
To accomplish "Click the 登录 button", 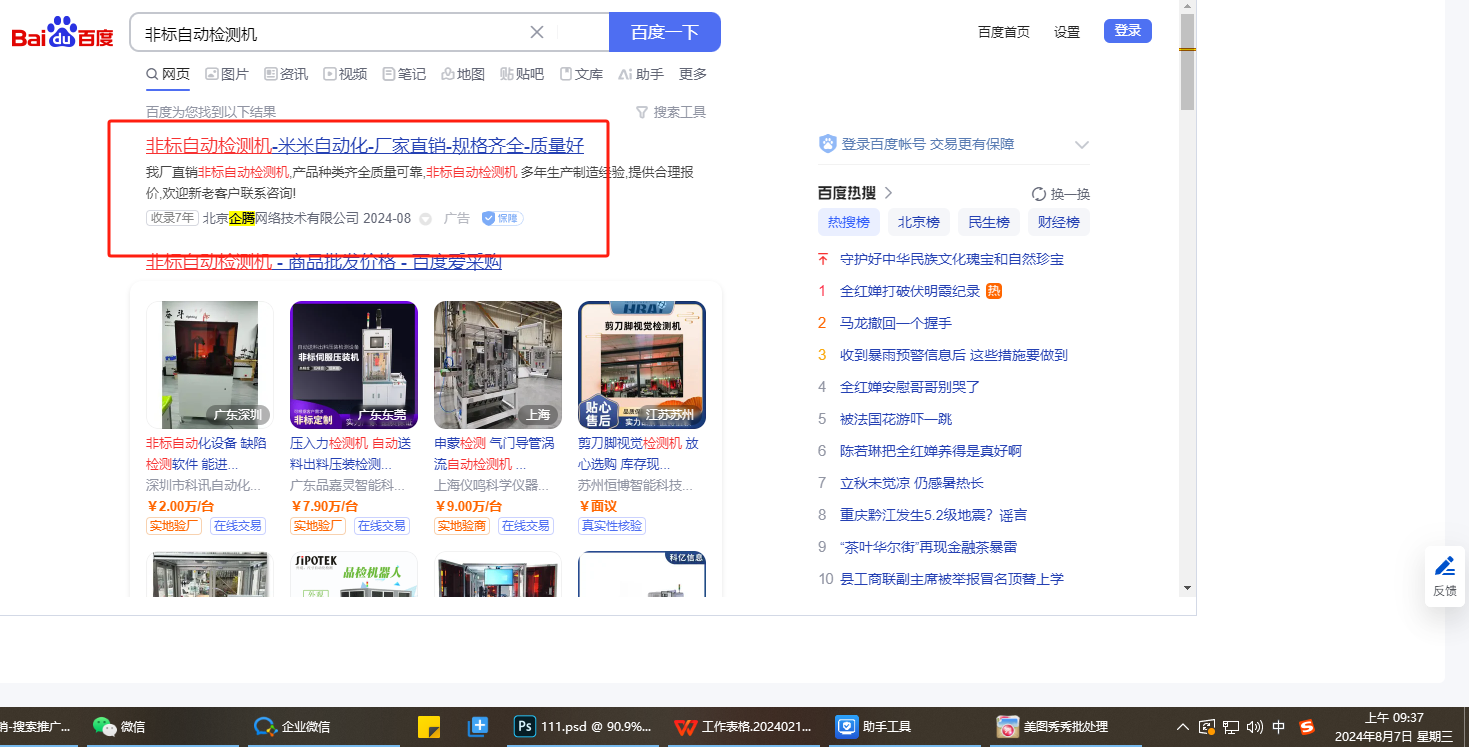I will pyautogui.click(x=1128, y=31).
